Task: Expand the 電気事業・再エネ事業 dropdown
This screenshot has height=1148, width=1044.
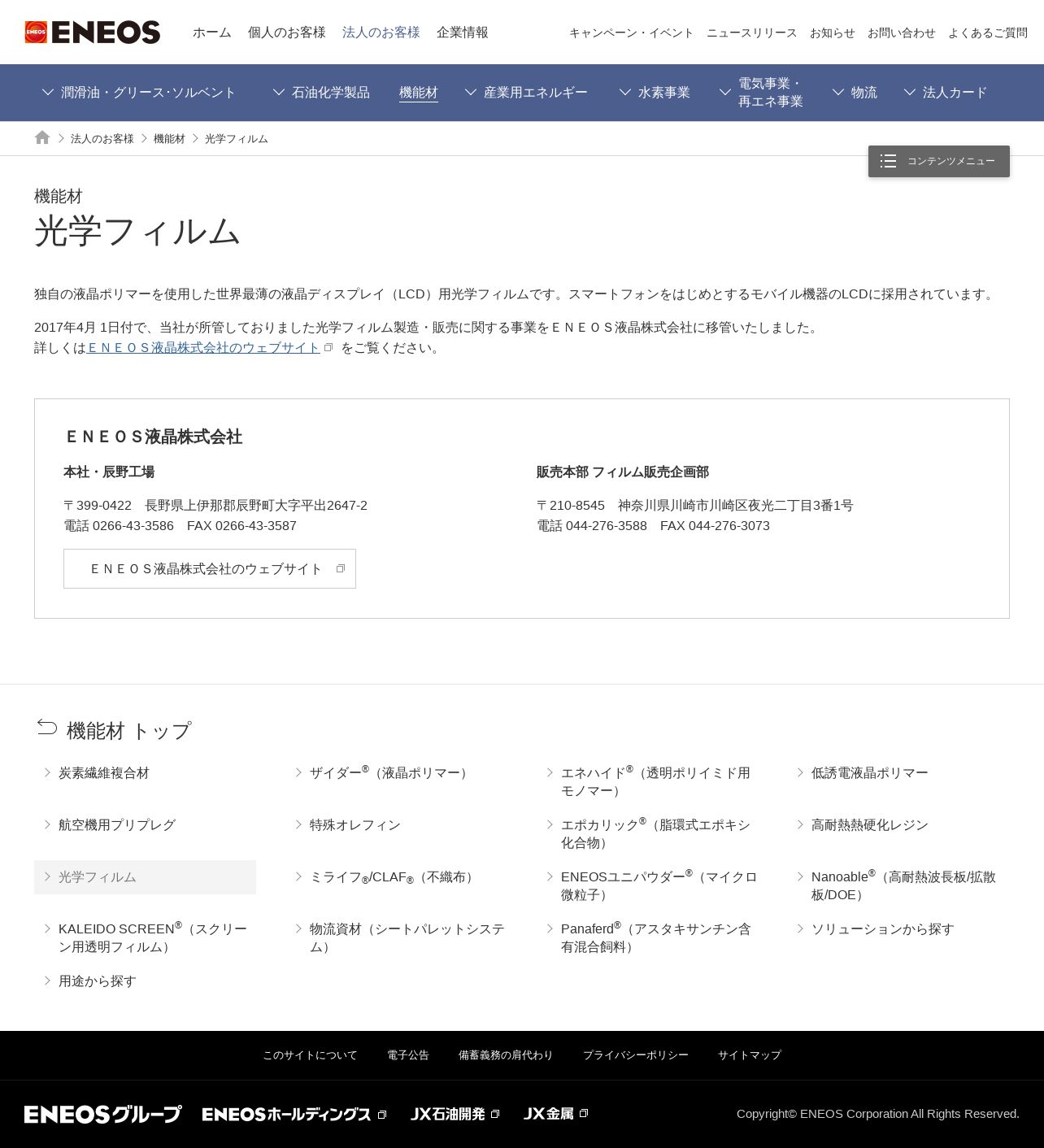Action: click(761, 93)
